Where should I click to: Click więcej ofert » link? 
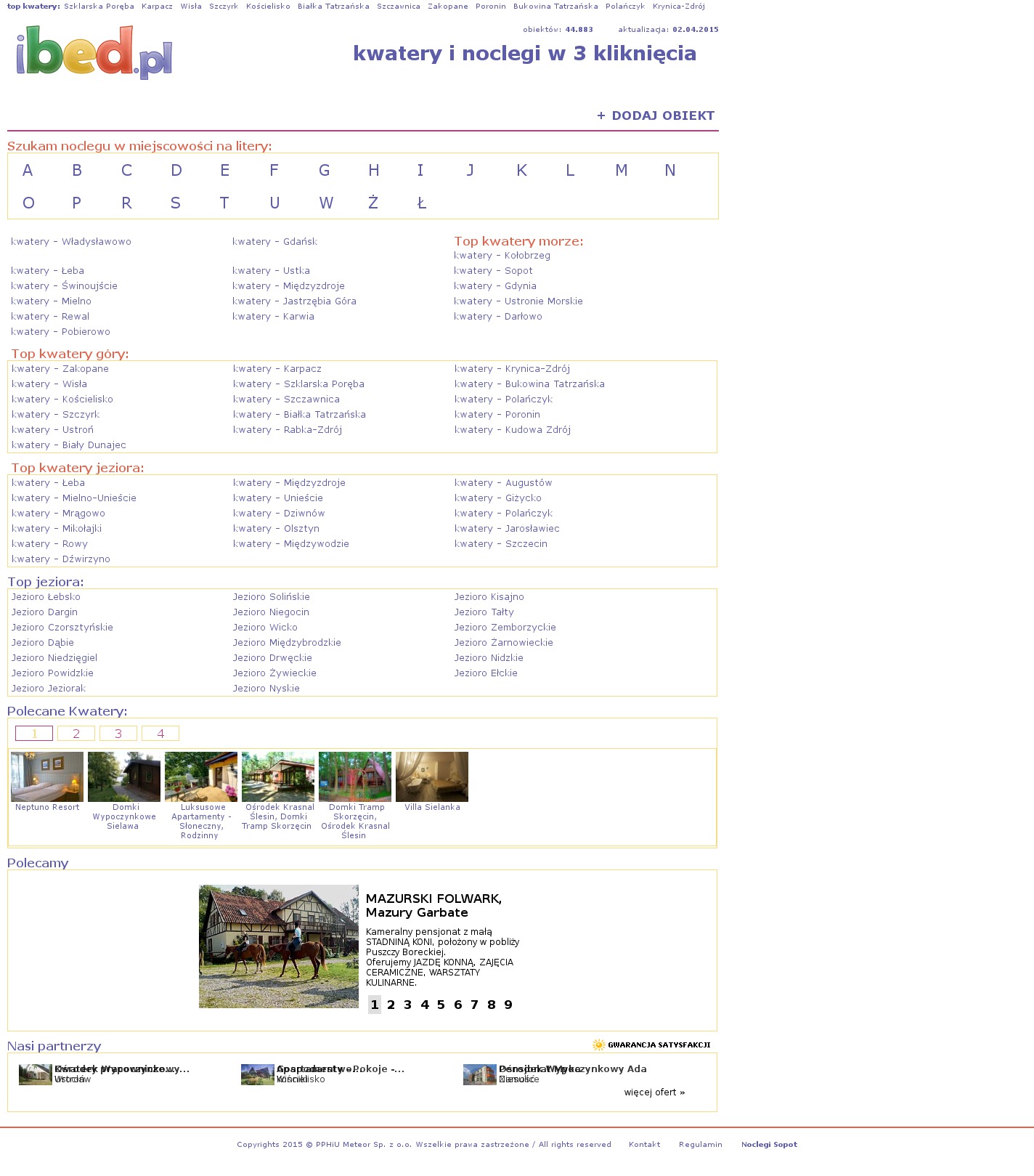[x=654, y=1092]
